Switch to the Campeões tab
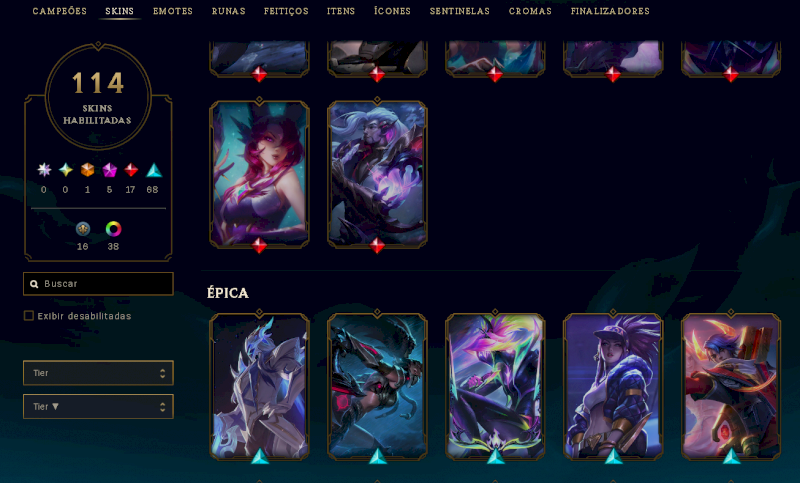Image resolution: width=800 pixels, height=483 pixels. coord(59,11)
